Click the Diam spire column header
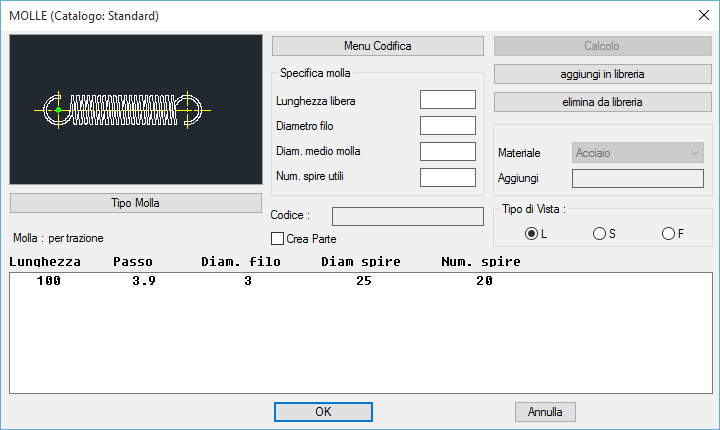Screen dimensions: 720x430 coord(360,262)
